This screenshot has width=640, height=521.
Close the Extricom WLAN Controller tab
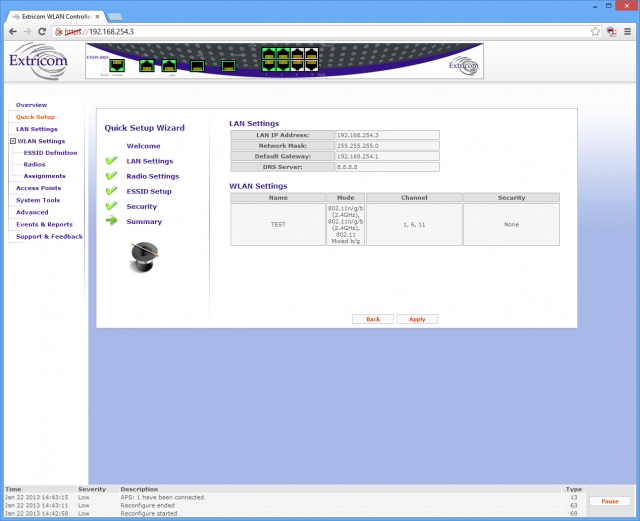[x=98, y=17]
